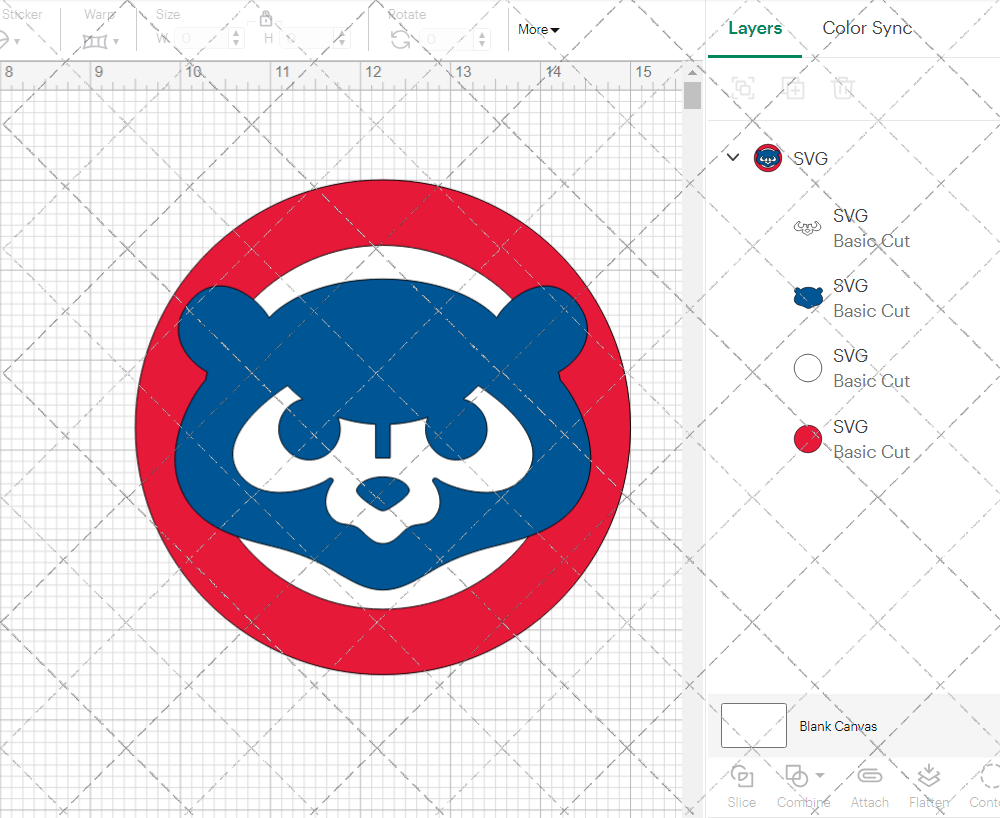Open the Combine tool dropdown arrow

(818, 776)
